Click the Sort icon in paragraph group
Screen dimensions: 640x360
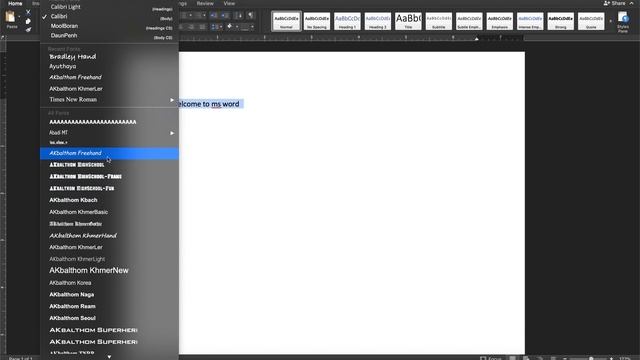(239, 16)
